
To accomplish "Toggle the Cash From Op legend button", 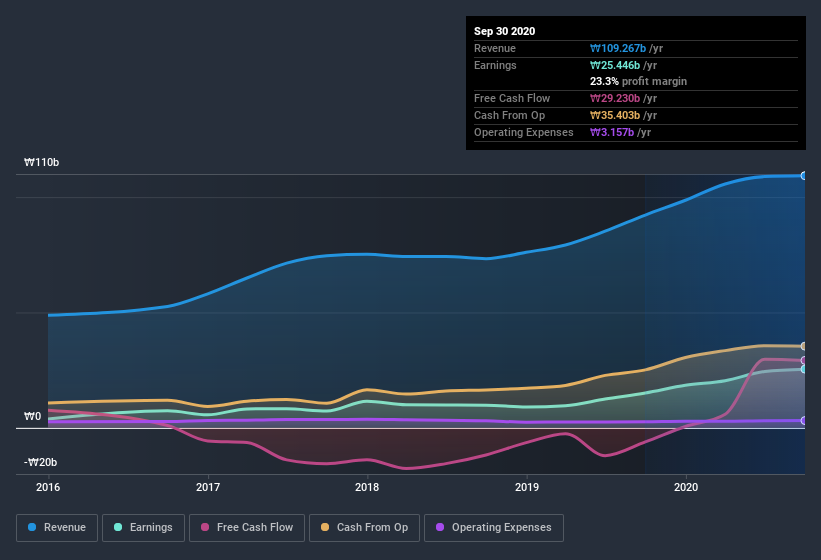I will [x=364, y=528].
